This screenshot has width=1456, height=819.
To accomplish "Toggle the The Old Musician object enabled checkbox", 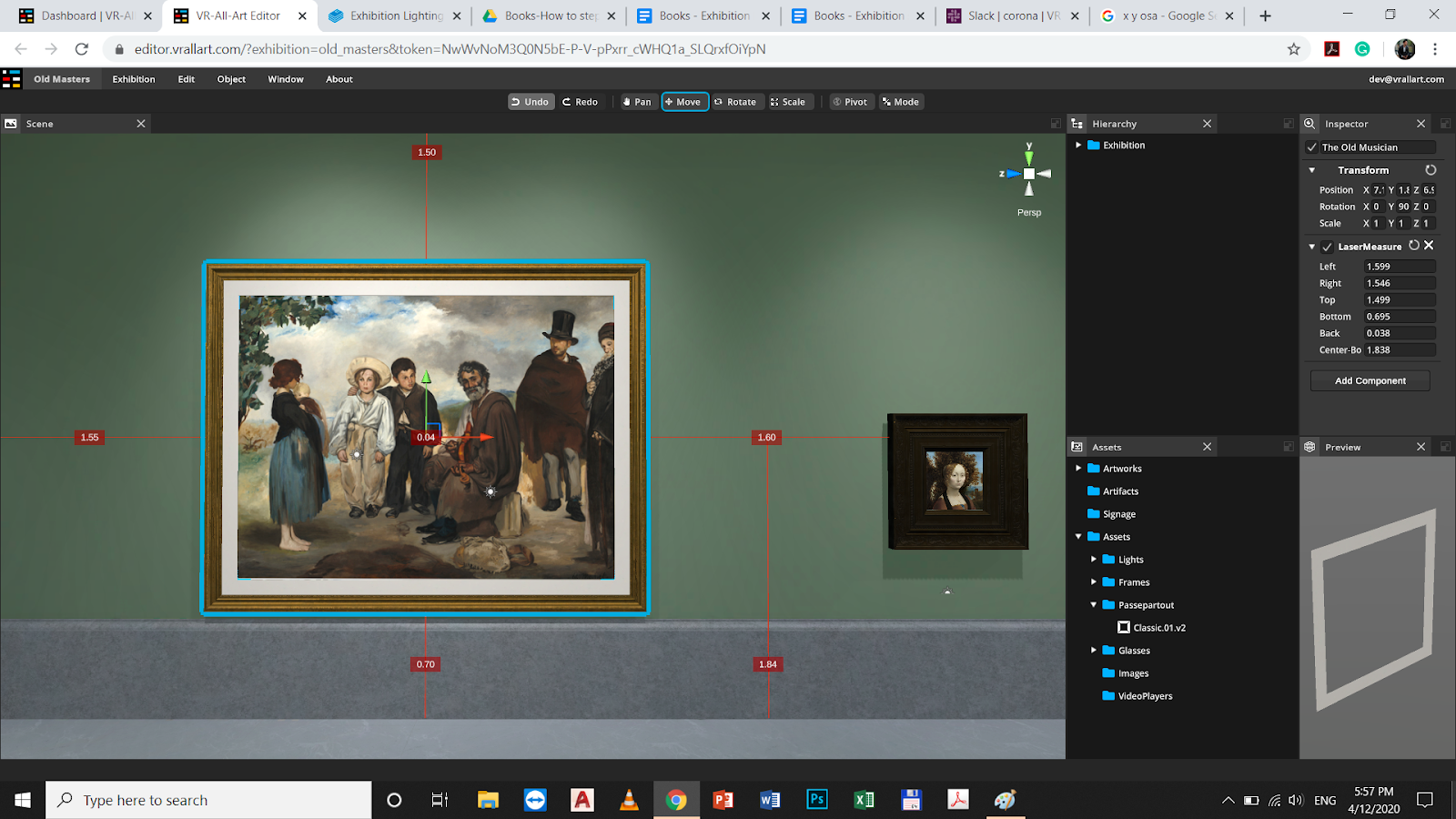I will pos(1311,147).
